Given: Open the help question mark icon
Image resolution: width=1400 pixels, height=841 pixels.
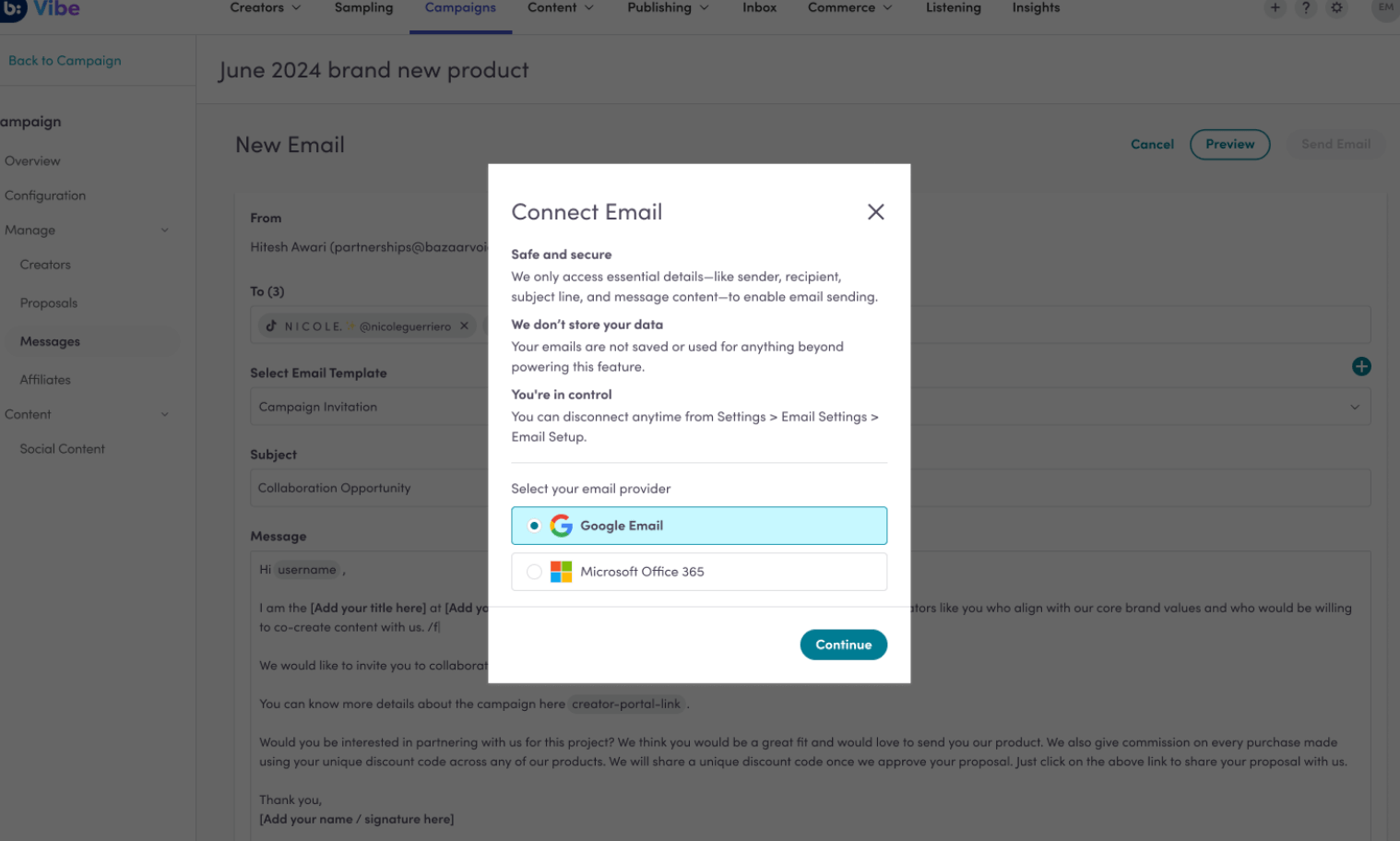Looking at the screenshot, I should pos(1305,8).
